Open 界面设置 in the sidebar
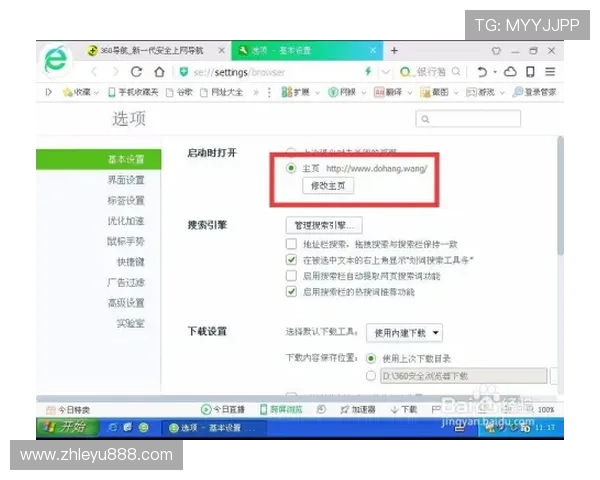The image size is (600, 480). click(x=126, y=180)
